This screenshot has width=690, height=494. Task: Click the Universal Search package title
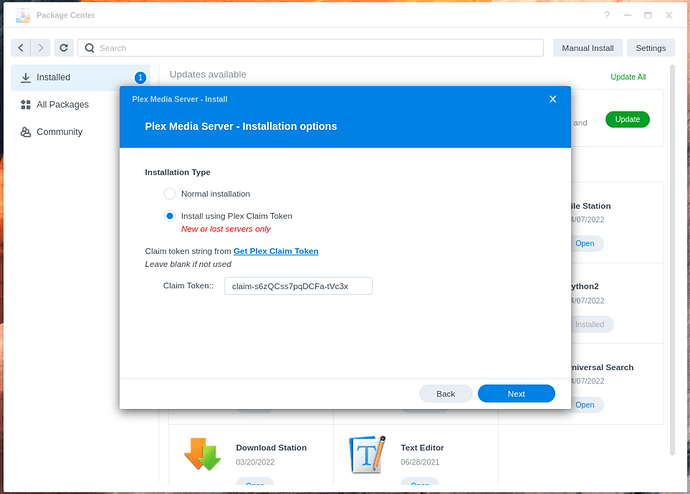pos(602,367)
